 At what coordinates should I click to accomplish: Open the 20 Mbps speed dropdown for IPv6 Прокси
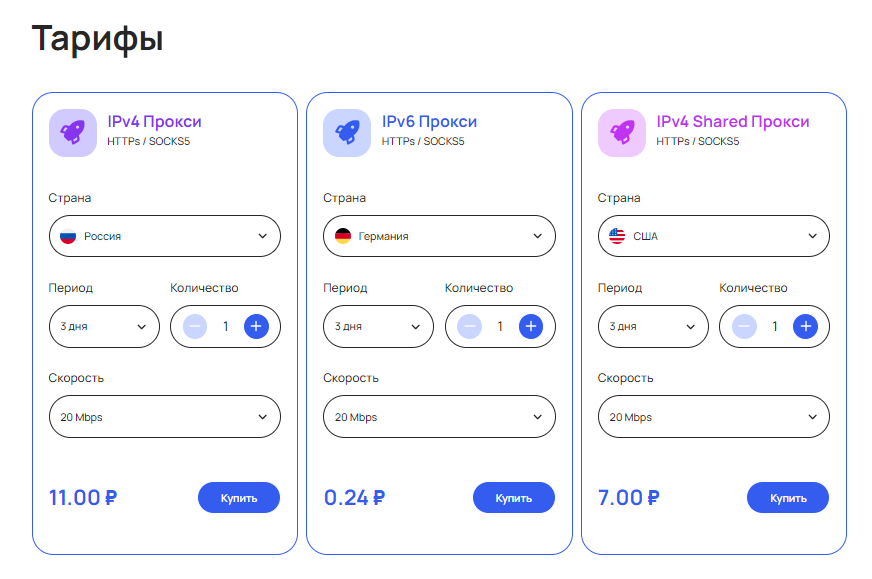[439, 417]
